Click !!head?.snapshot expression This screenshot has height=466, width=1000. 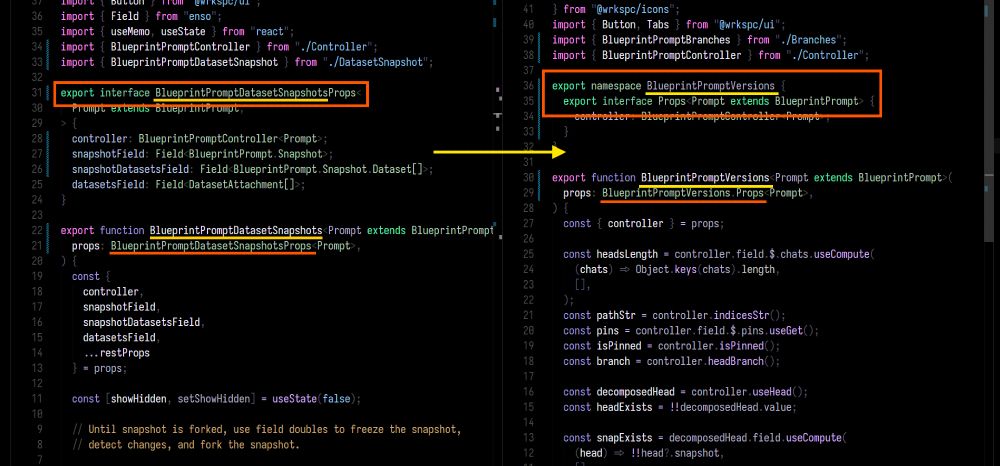(x=674, y=453)
